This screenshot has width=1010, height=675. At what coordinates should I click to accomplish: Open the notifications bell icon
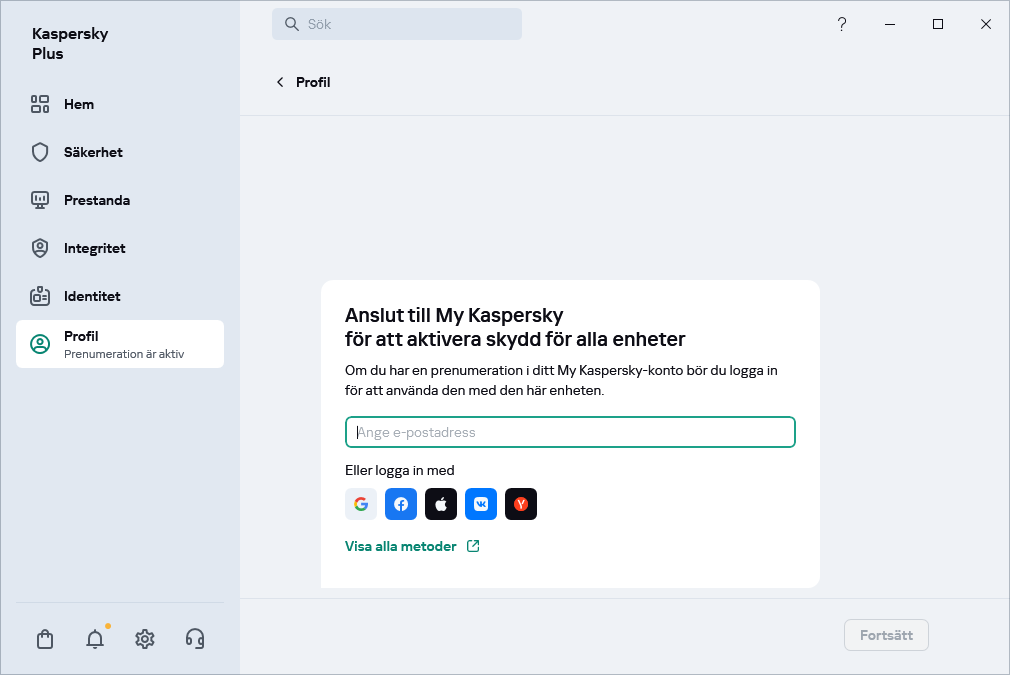pyautogui.click(x=95, y=639)
